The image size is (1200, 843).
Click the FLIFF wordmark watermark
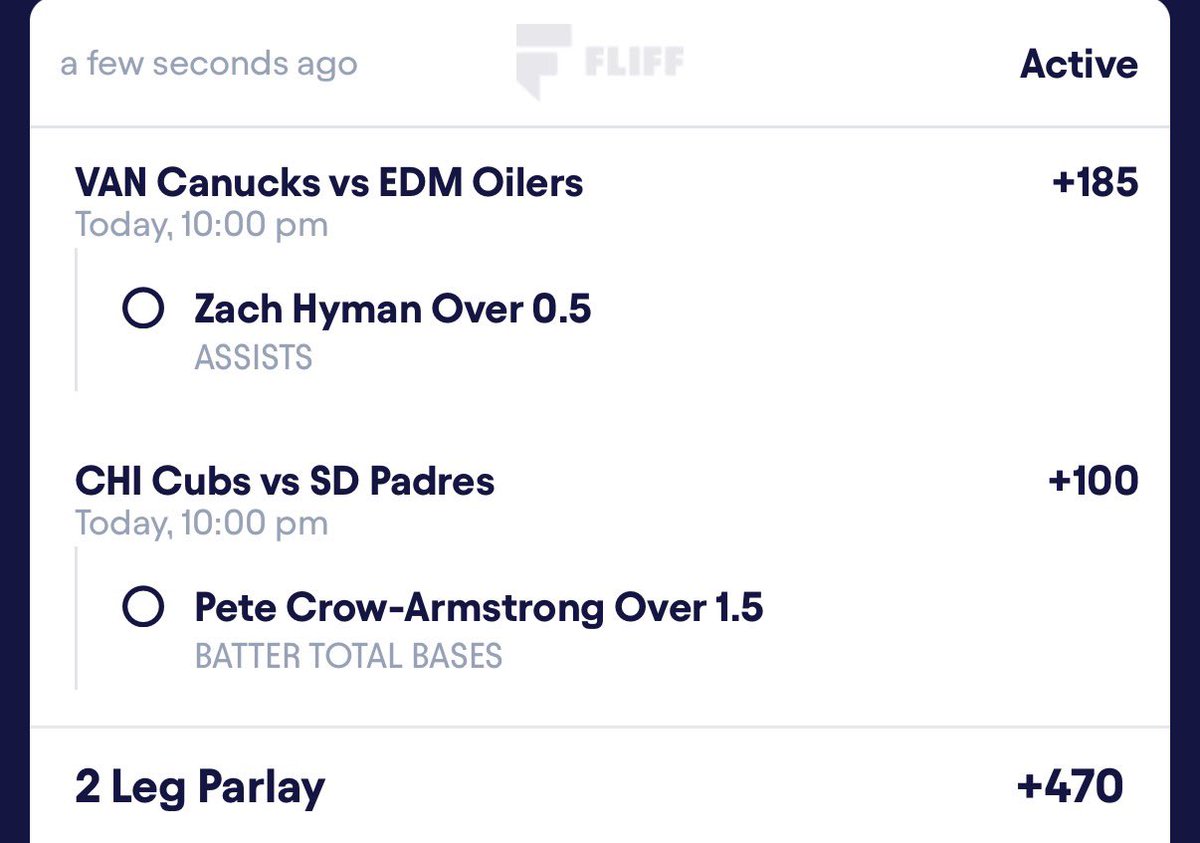pyautogui.click(x=634, y=63)
